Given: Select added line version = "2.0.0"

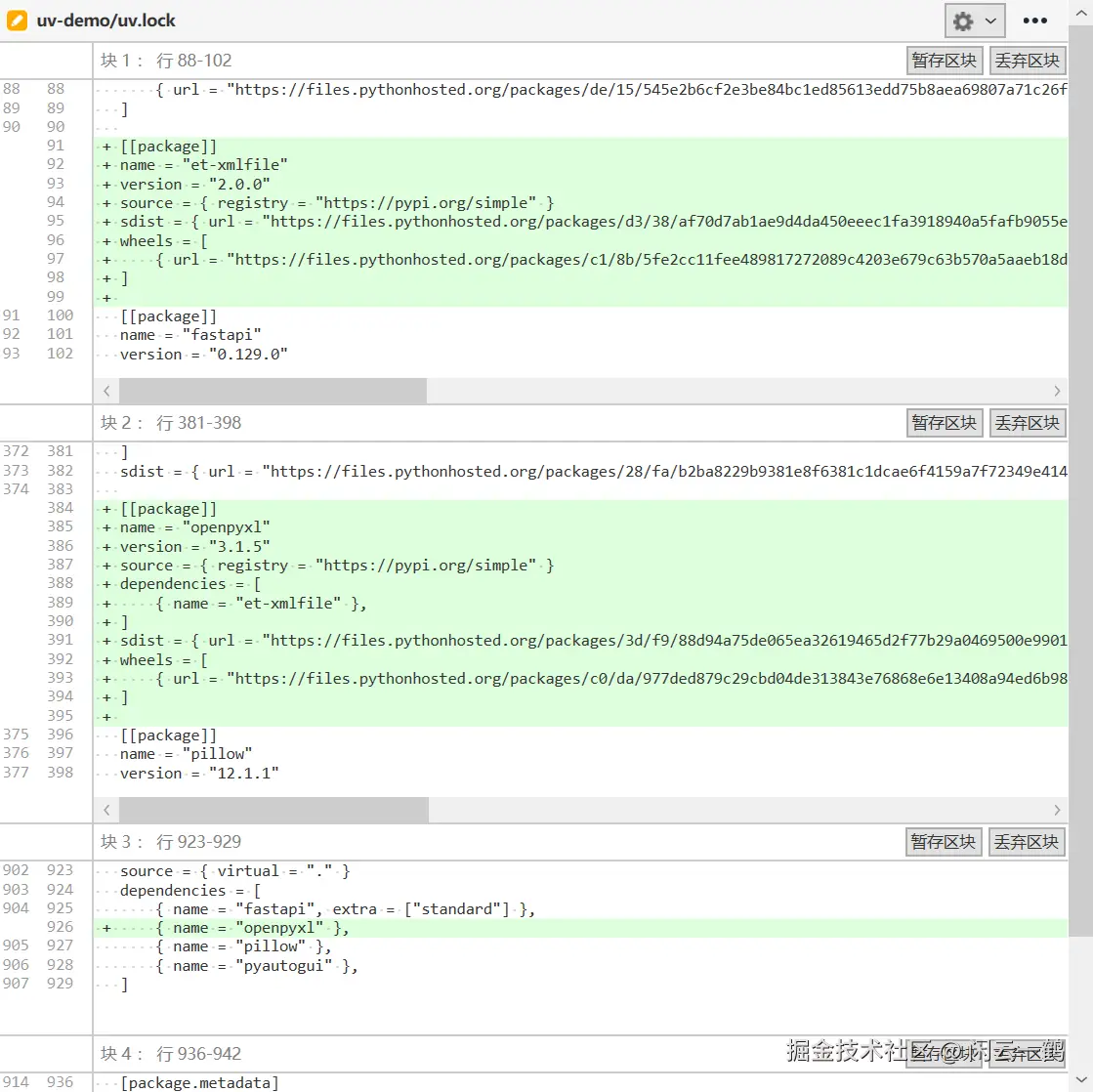Looking at the screenshot, I should pos(580,184).
